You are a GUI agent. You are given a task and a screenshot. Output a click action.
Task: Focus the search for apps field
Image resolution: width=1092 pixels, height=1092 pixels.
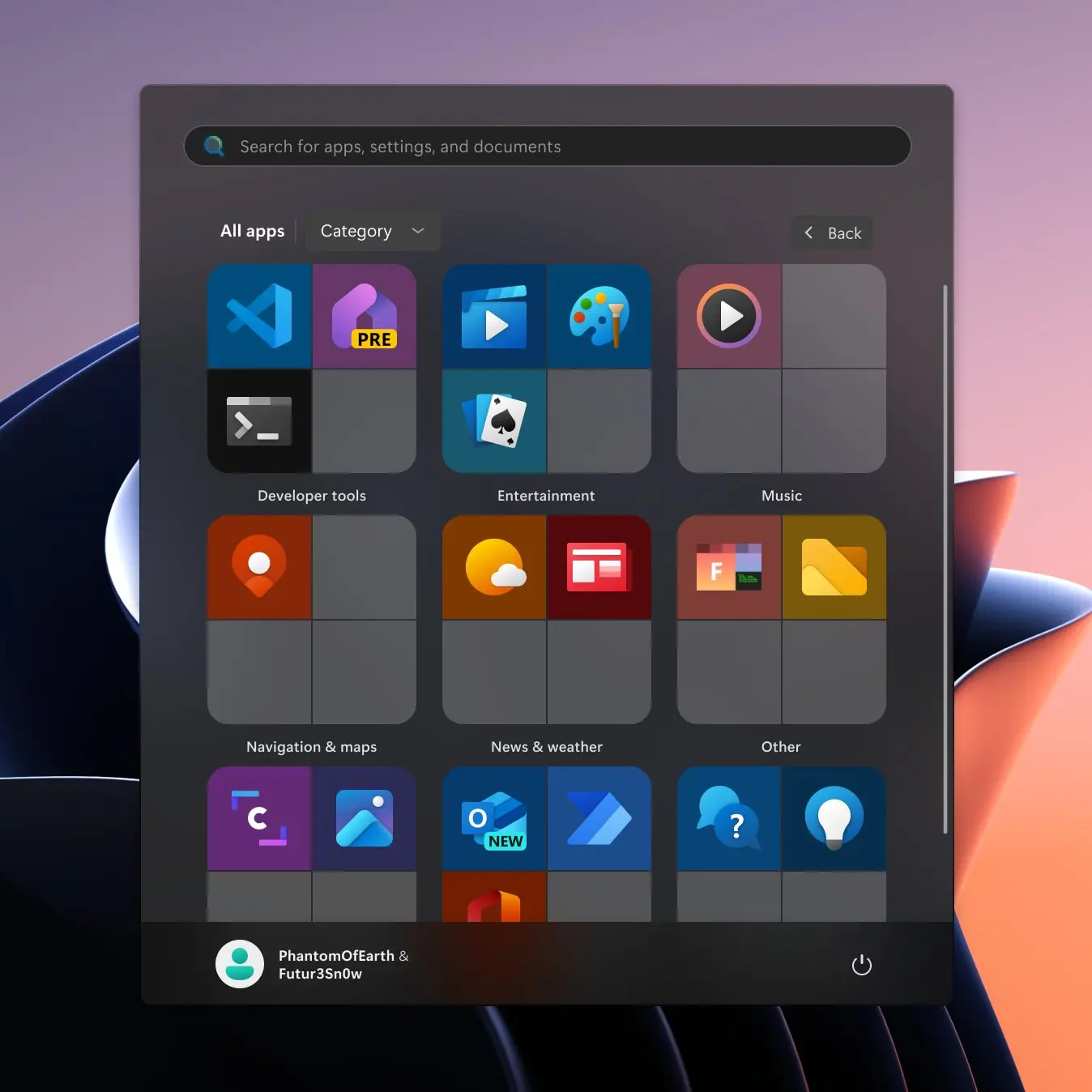coord(548,146)
